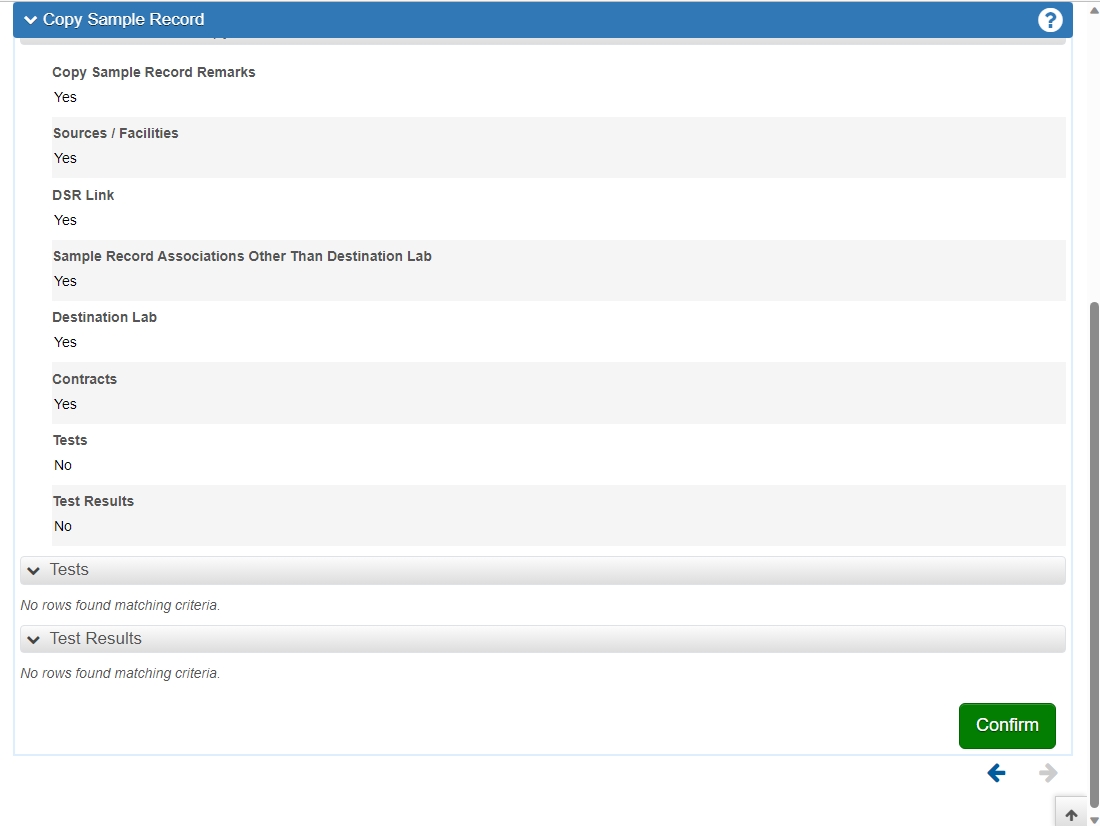
Task: Click the Sources / Facilities label
Action: click(116, 133)
